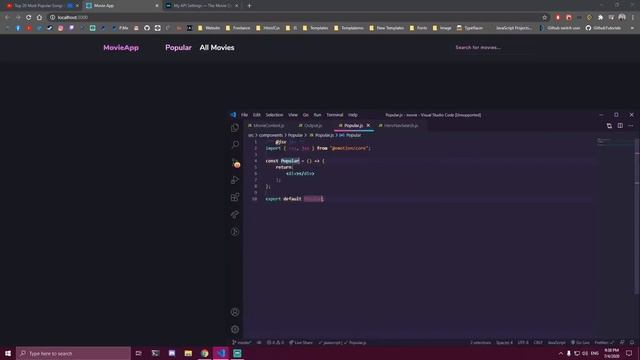640x360 pixels.
Task: Click the Prettier status bar item
Action: coord(604,342)
